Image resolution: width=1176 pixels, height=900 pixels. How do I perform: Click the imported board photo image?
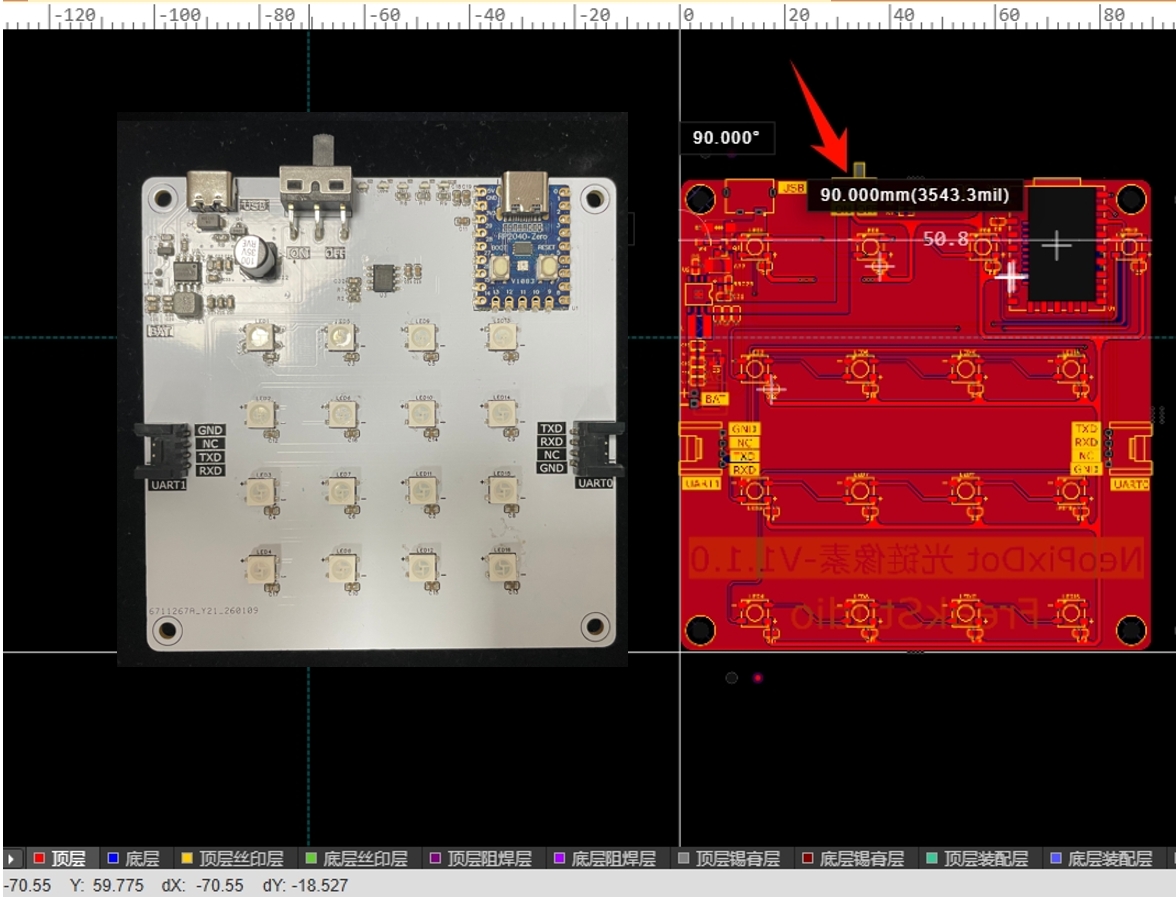[x=373, y=389]
